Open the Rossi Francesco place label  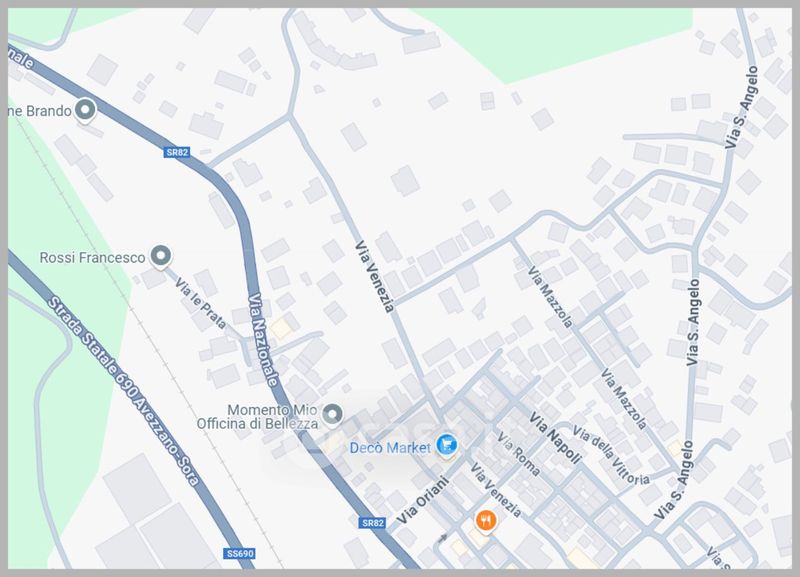coord(92,258)
